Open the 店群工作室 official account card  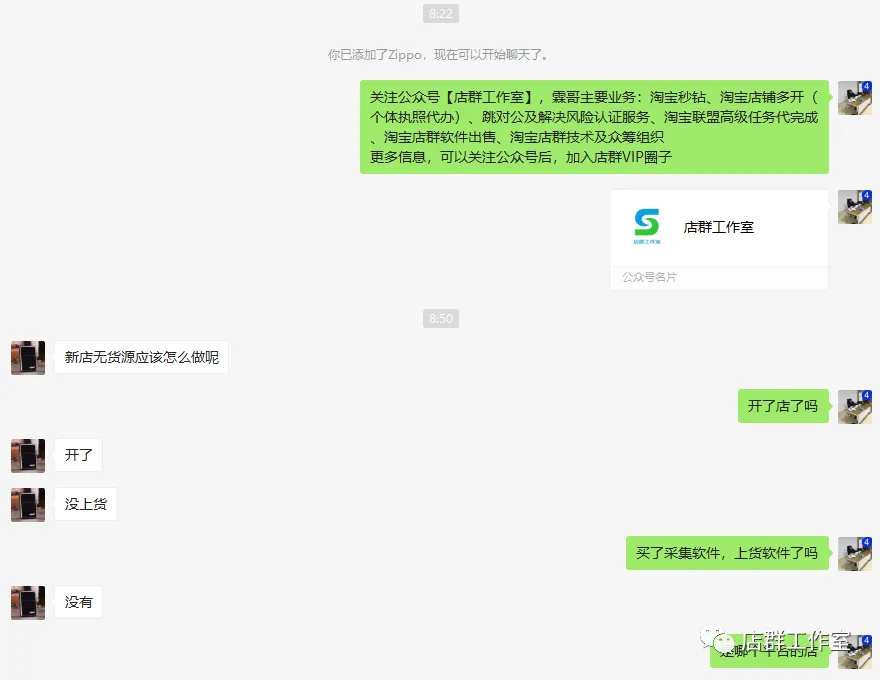719,240
